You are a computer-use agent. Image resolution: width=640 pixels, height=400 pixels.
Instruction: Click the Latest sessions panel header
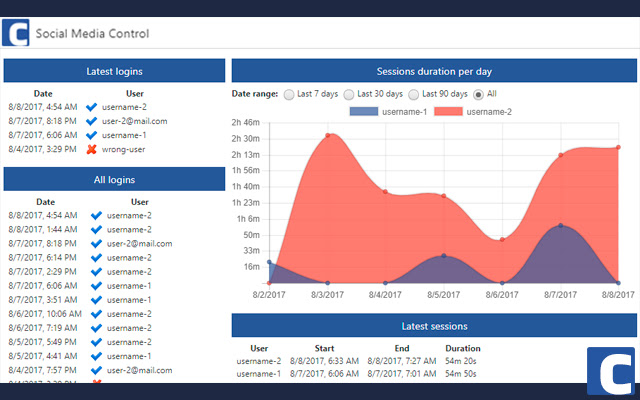(434, 325)
